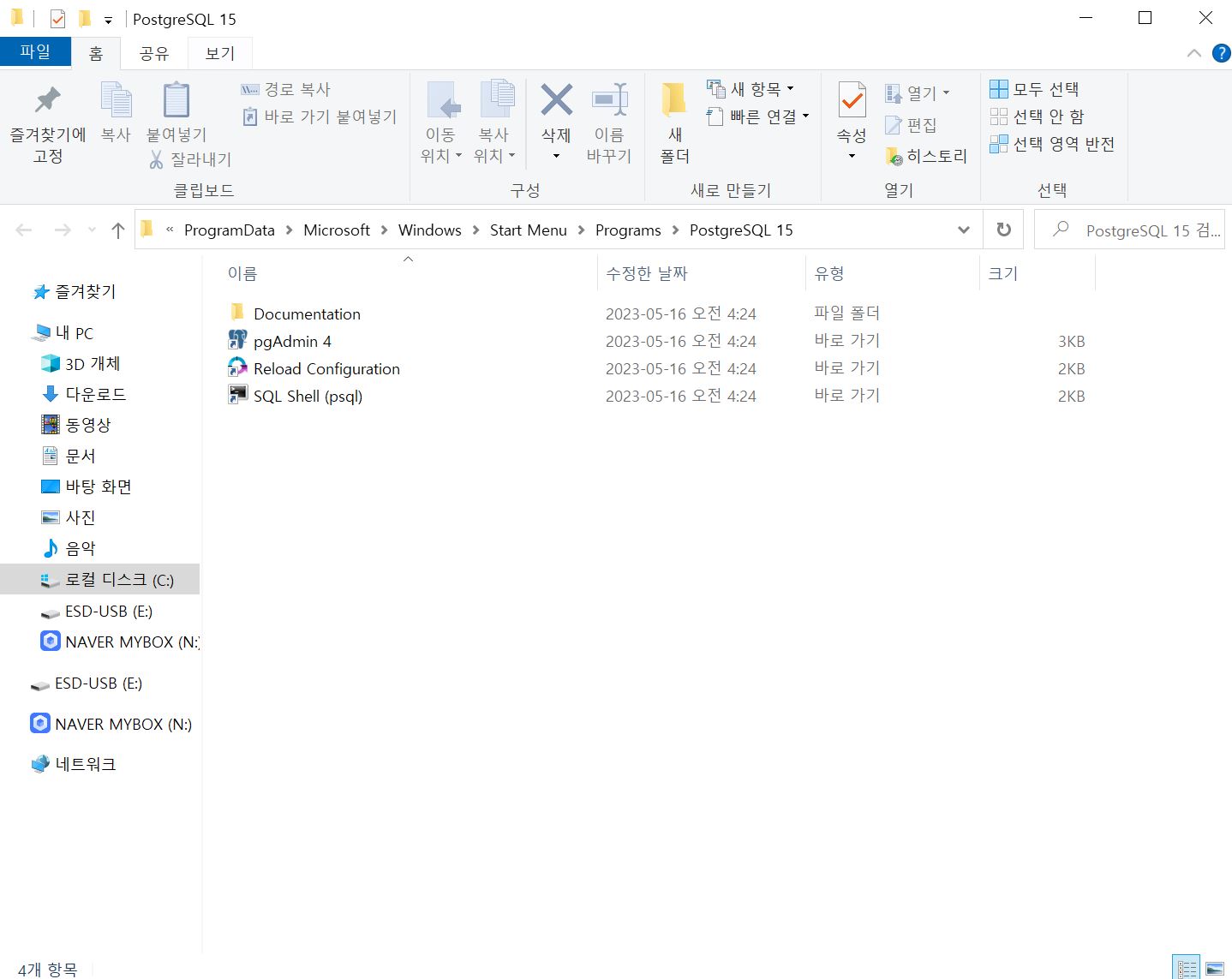Open Downloads (다운로드) in sidebar
This screenshot has height=979, width=1232.
coord(84,394)
